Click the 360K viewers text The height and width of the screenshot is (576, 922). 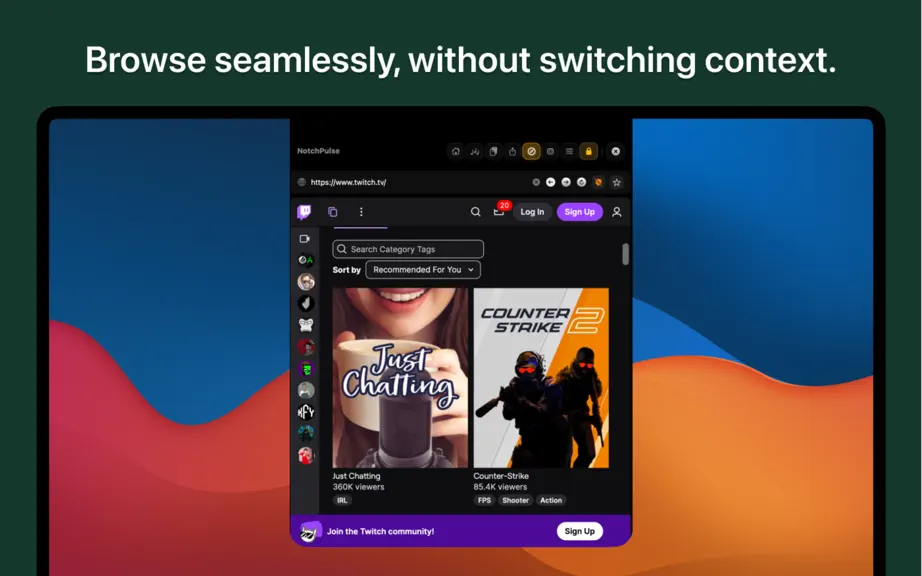pos(359,487)
